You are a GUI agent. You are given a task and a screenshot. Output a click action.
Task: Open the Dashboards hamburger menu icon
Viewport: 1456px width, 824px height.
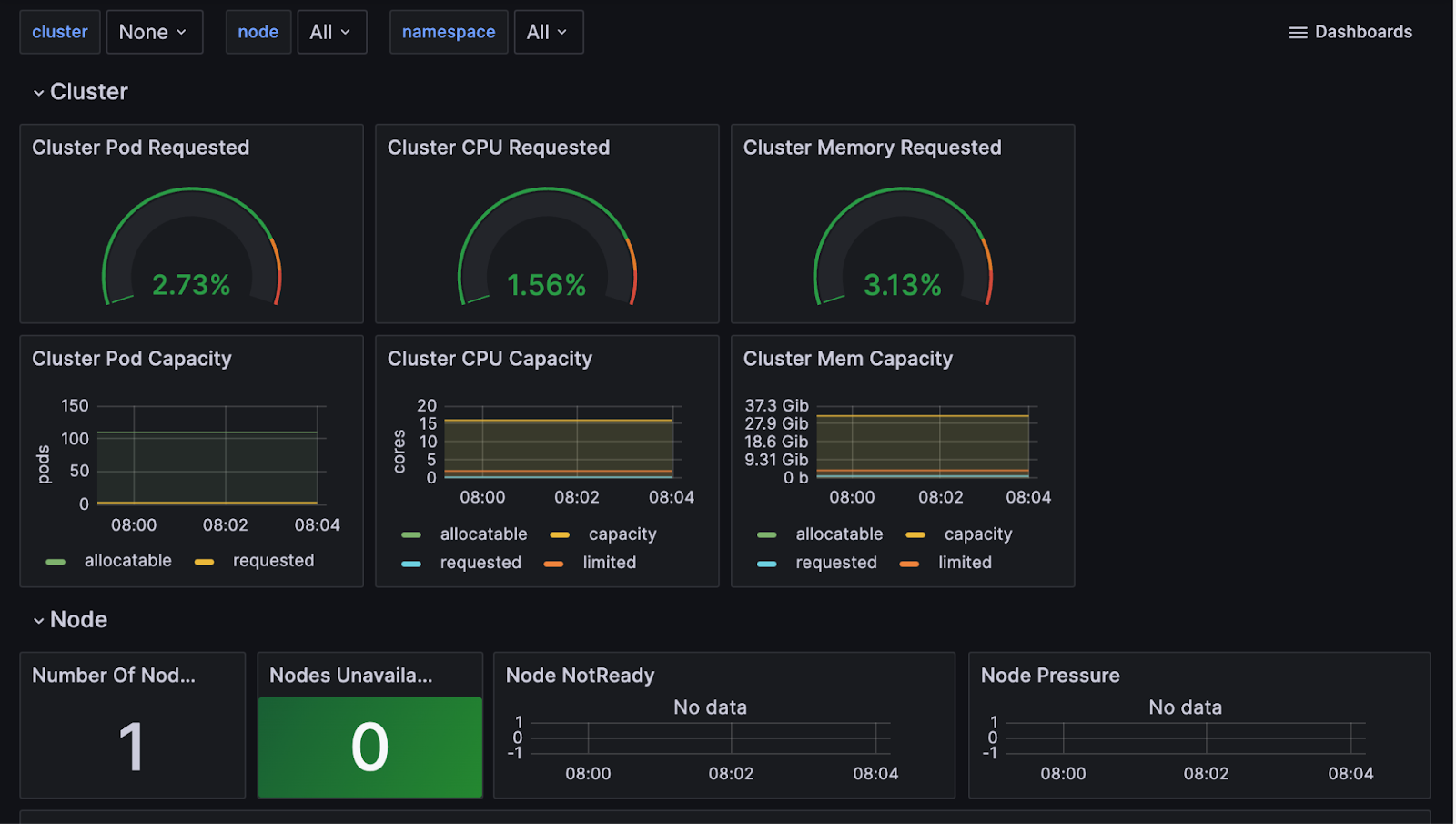click(1296, 31)
